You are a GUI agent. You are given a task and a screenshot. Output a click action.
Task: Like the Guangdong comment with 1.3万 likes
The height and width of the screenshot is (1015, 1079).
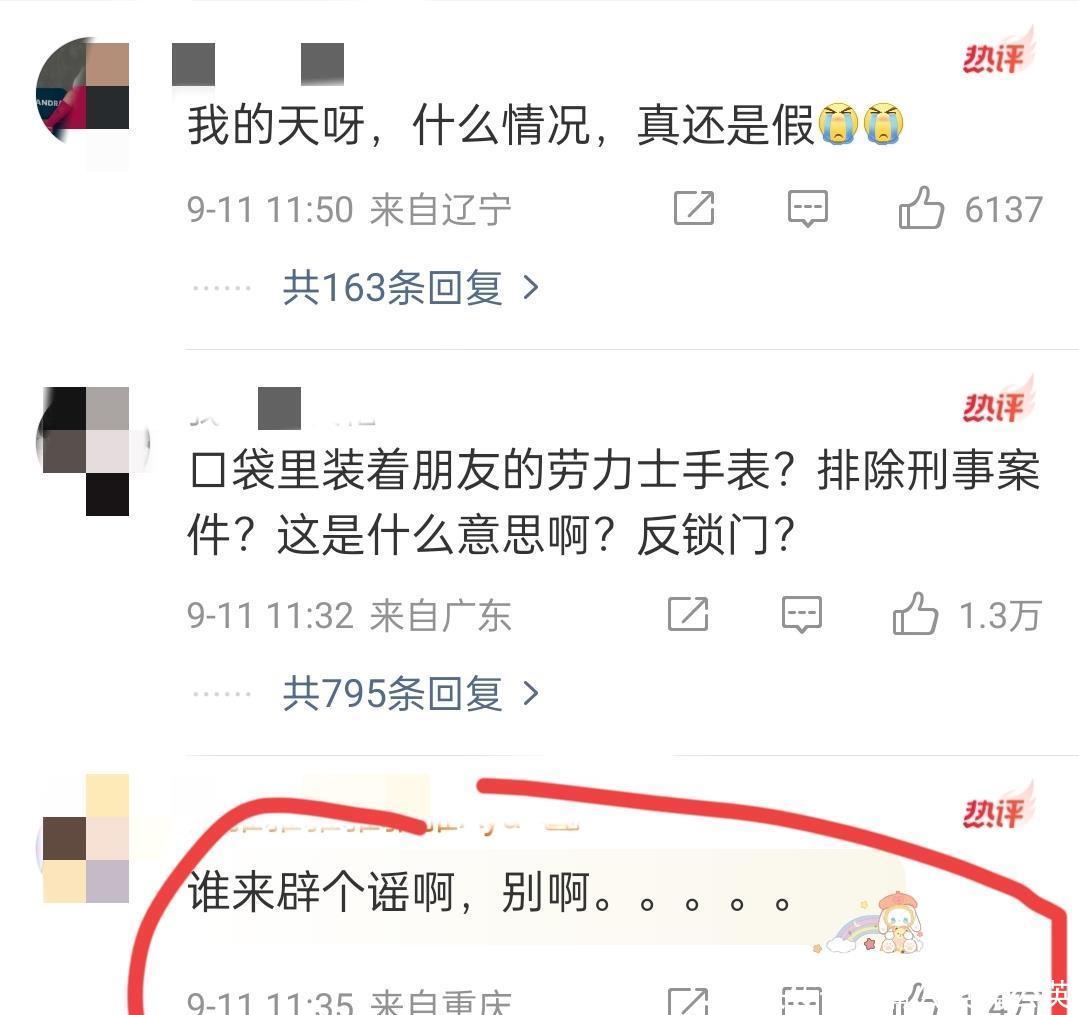coord(915,613)
